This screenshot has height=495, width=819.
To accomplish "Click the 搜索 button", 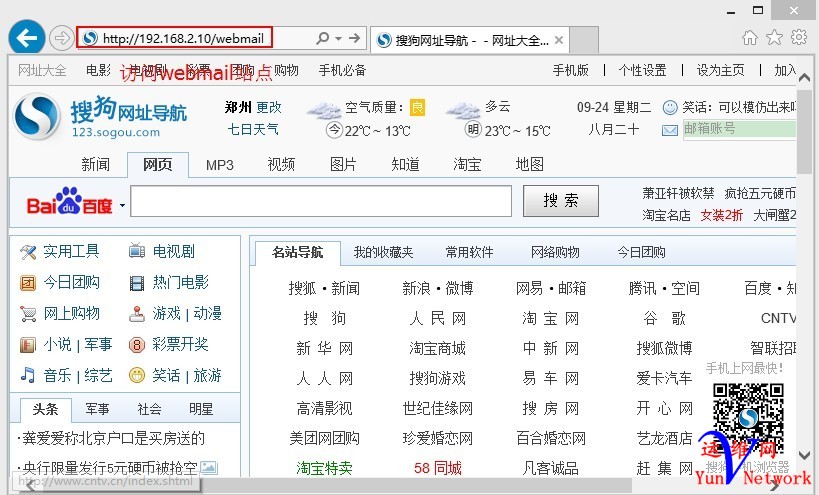I will [561, 201].
